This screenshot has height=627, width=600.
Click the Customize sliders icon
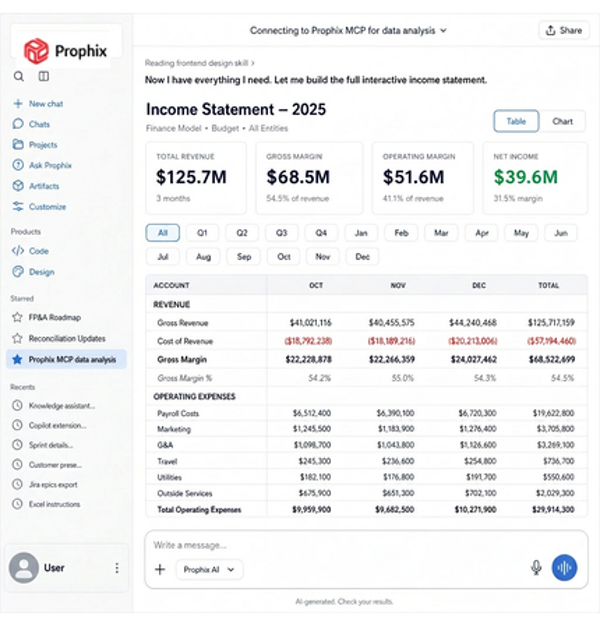point(18,207)
